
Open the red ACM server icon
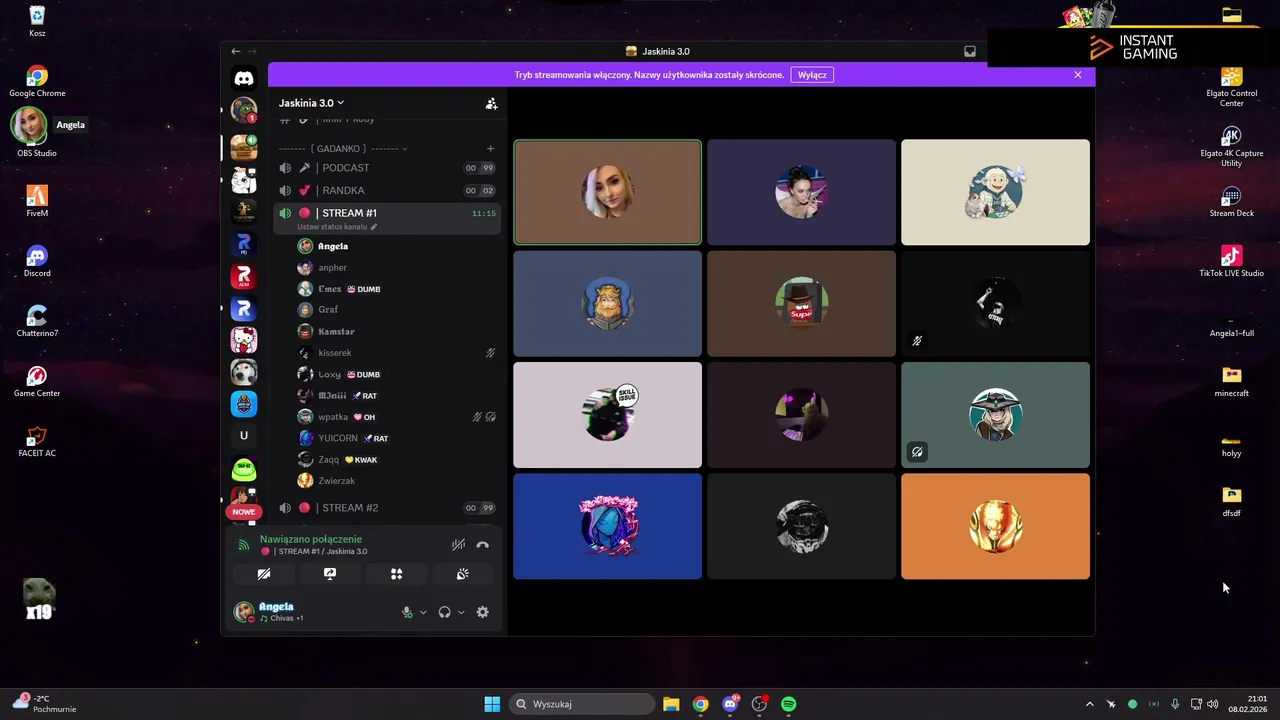tap(244, 276)
